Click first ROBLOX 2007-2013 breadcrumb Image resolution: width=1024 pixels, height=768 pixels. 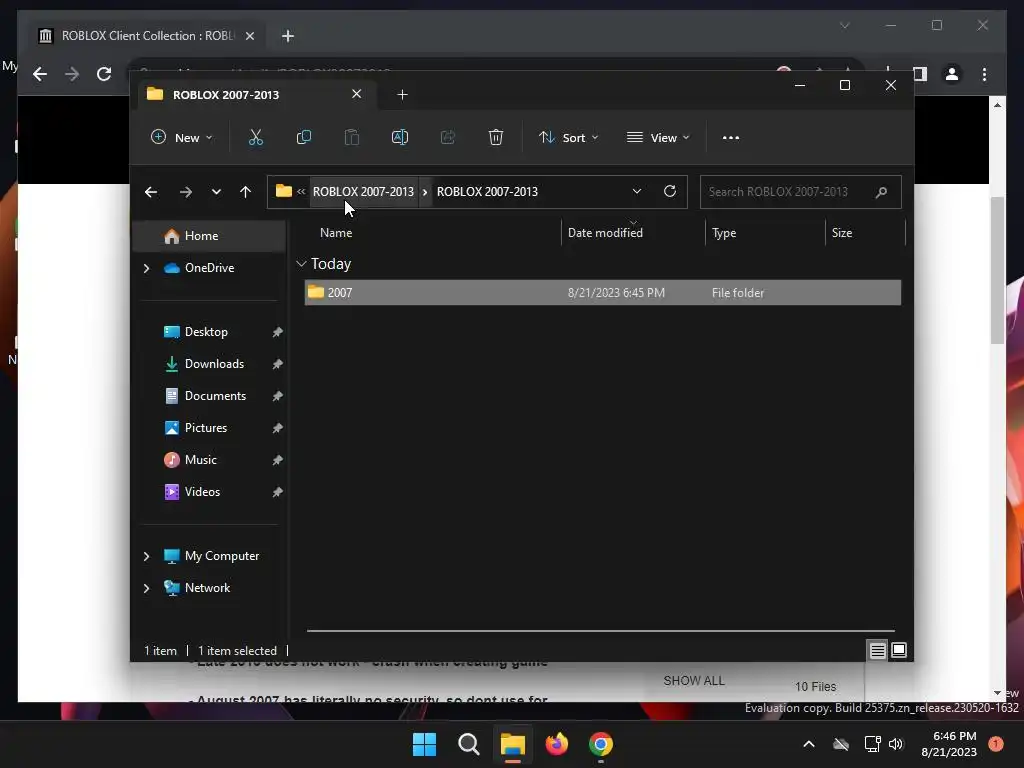pos(363,192)
